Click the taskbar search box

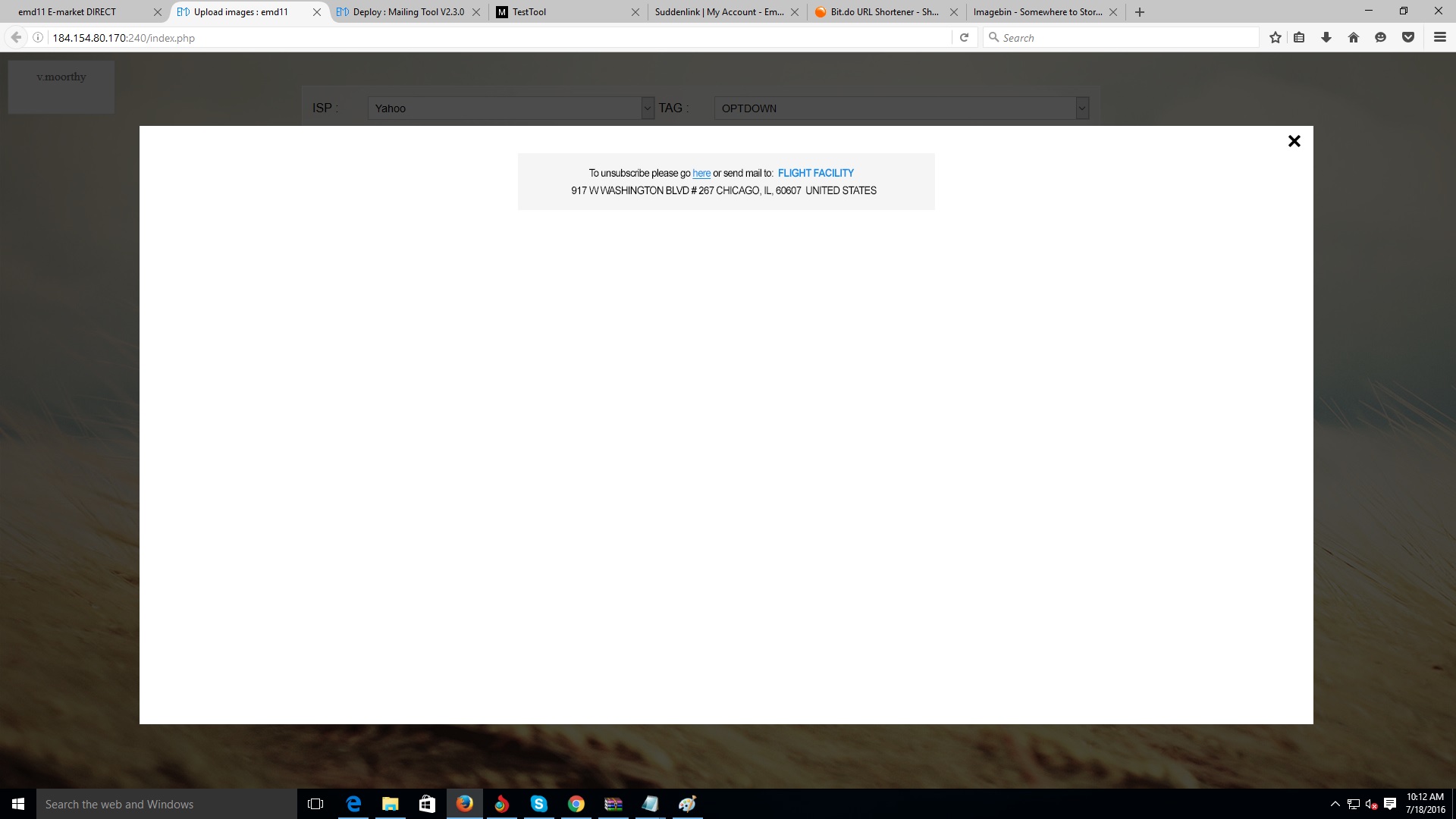[167, 804]
